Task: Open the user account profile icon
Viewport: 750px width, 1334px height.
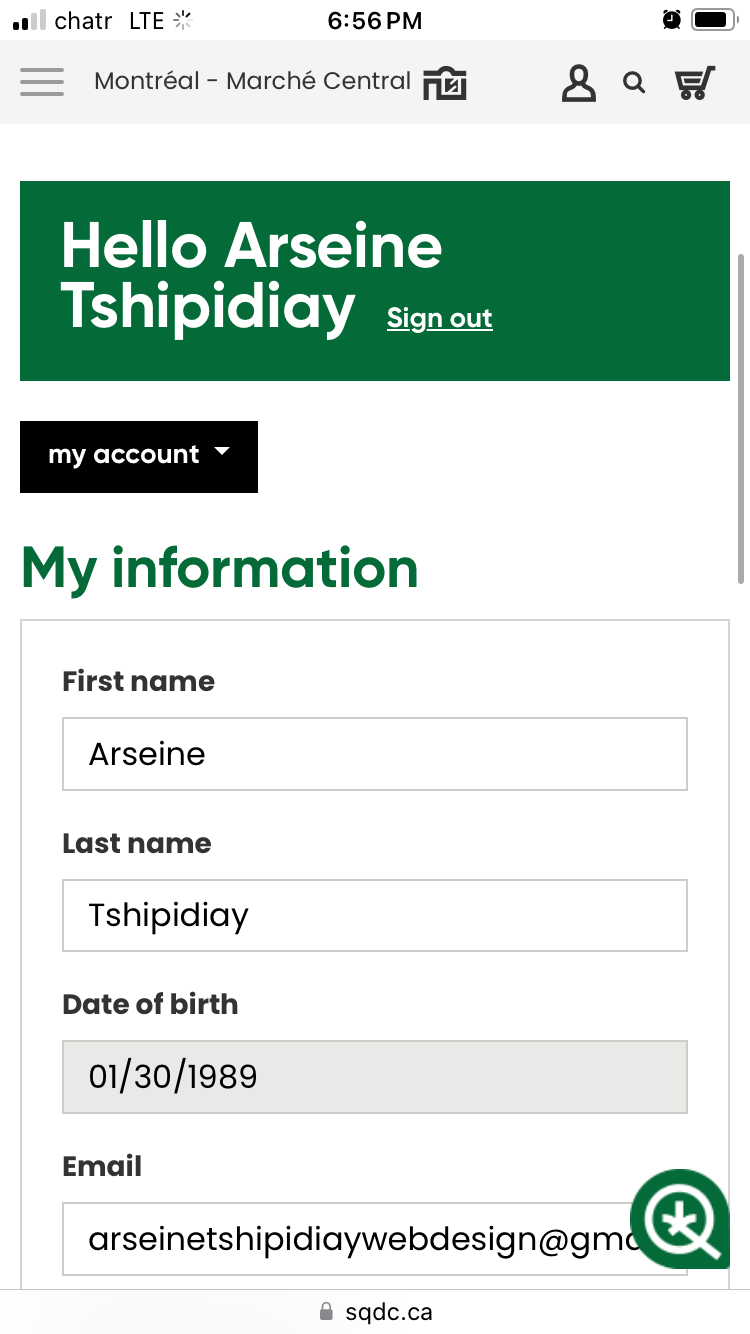Action: 578,84
